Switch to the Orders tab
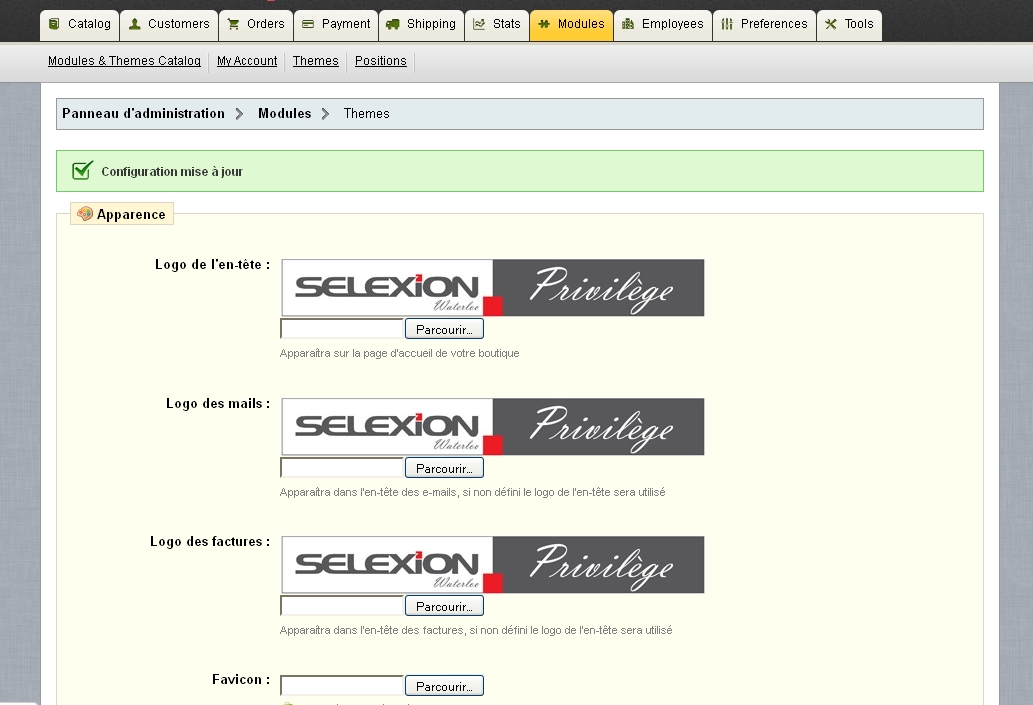 point(256,25)
